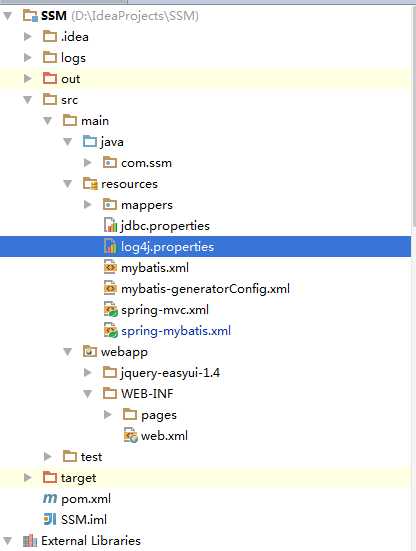Click the SSM.iml module file icon
This screenshot has height=551, width=416.
50,519
